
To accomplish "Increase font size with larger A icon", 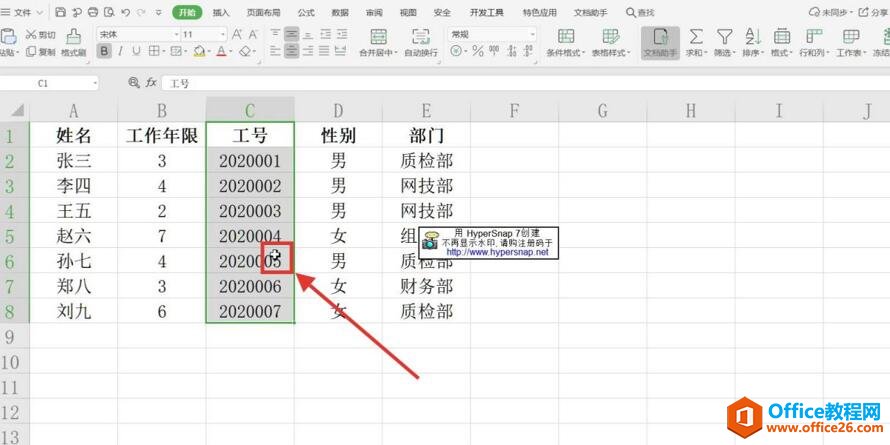I will (237, 35).
